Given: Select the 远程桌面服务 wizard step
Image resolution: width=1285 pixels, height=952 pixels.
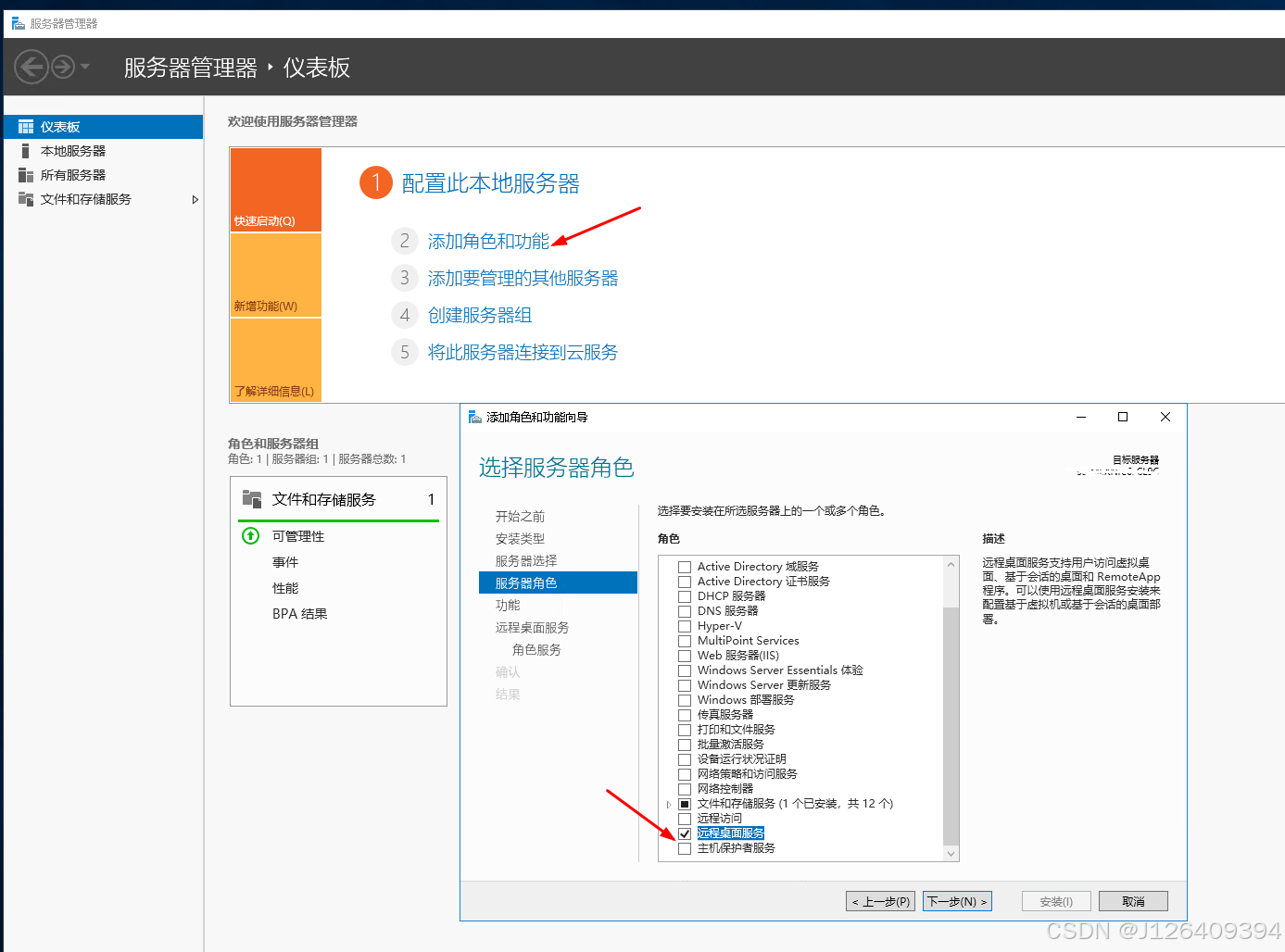Looking at the screenshot, I should 532,628.
